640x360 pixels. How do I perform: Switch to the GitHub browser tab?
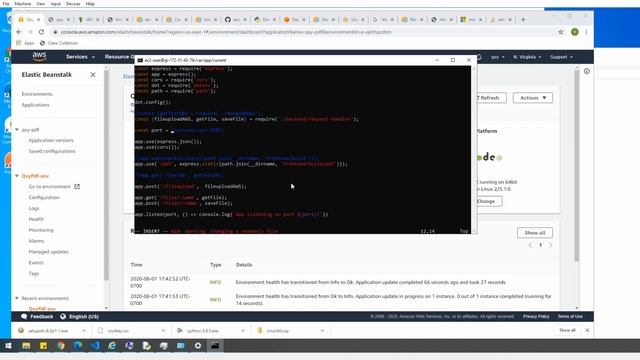236,19
